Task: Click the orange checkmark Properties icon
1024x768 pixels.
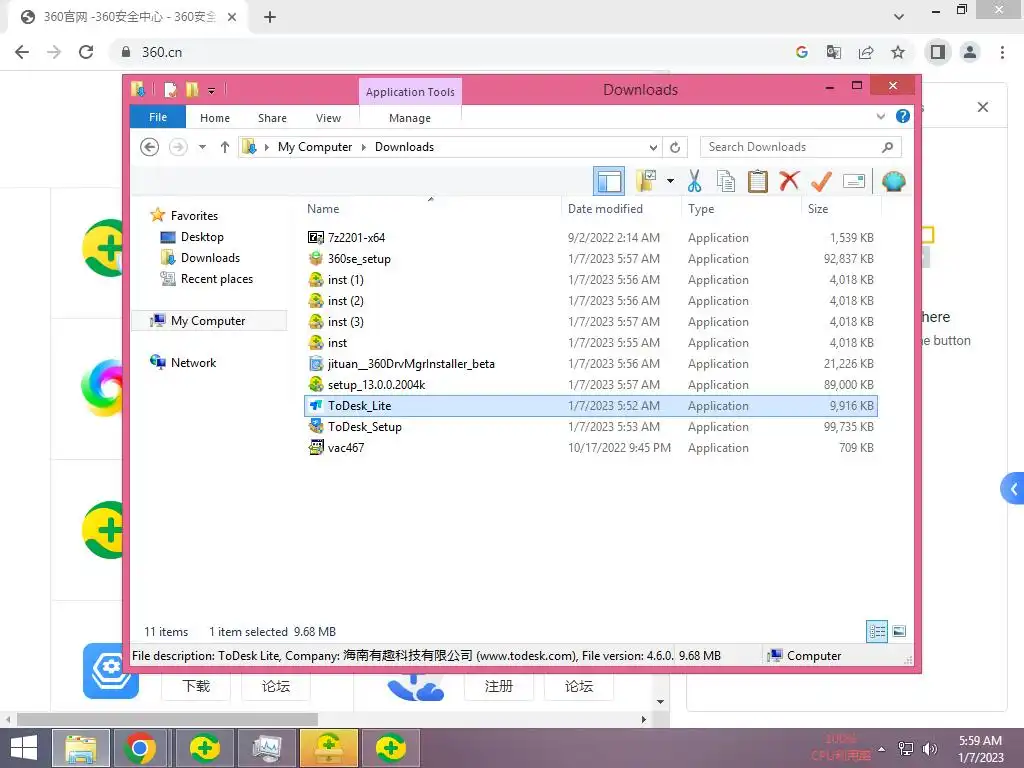Action: tap(821, 181)
